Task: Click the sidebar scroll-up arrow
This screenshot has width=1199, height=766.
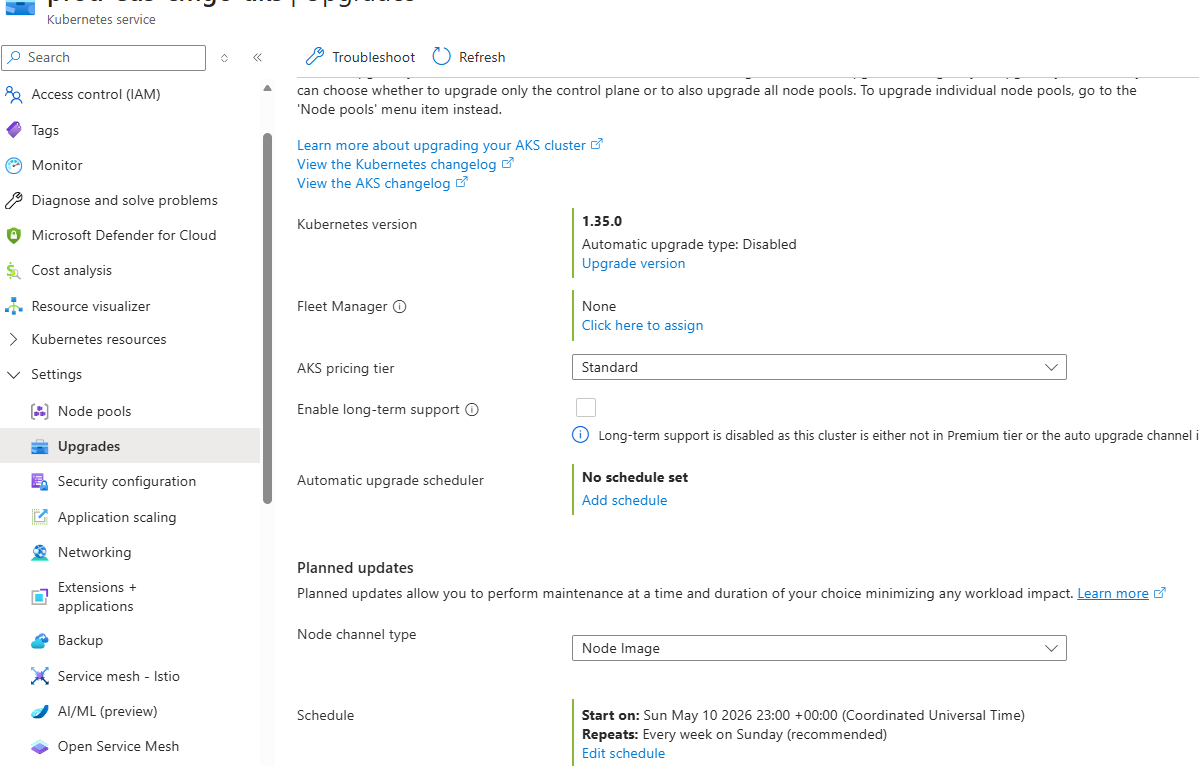Action: pos(267,88)
